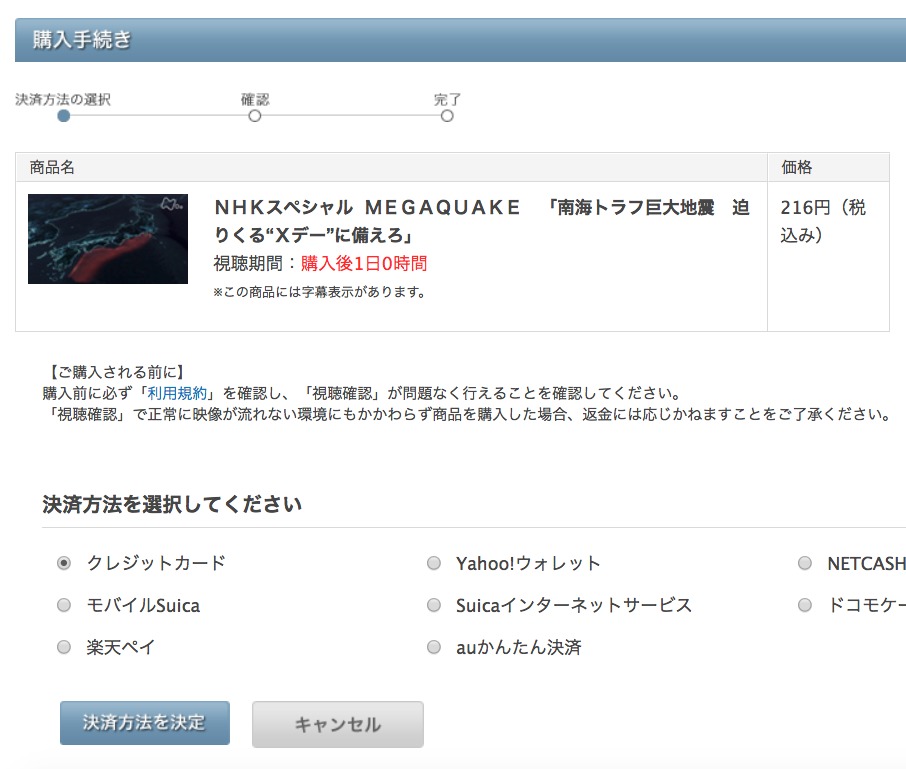Select クレジットカード payment method
The width and height of the screenshot is (906, 769).
coord(64,563)
